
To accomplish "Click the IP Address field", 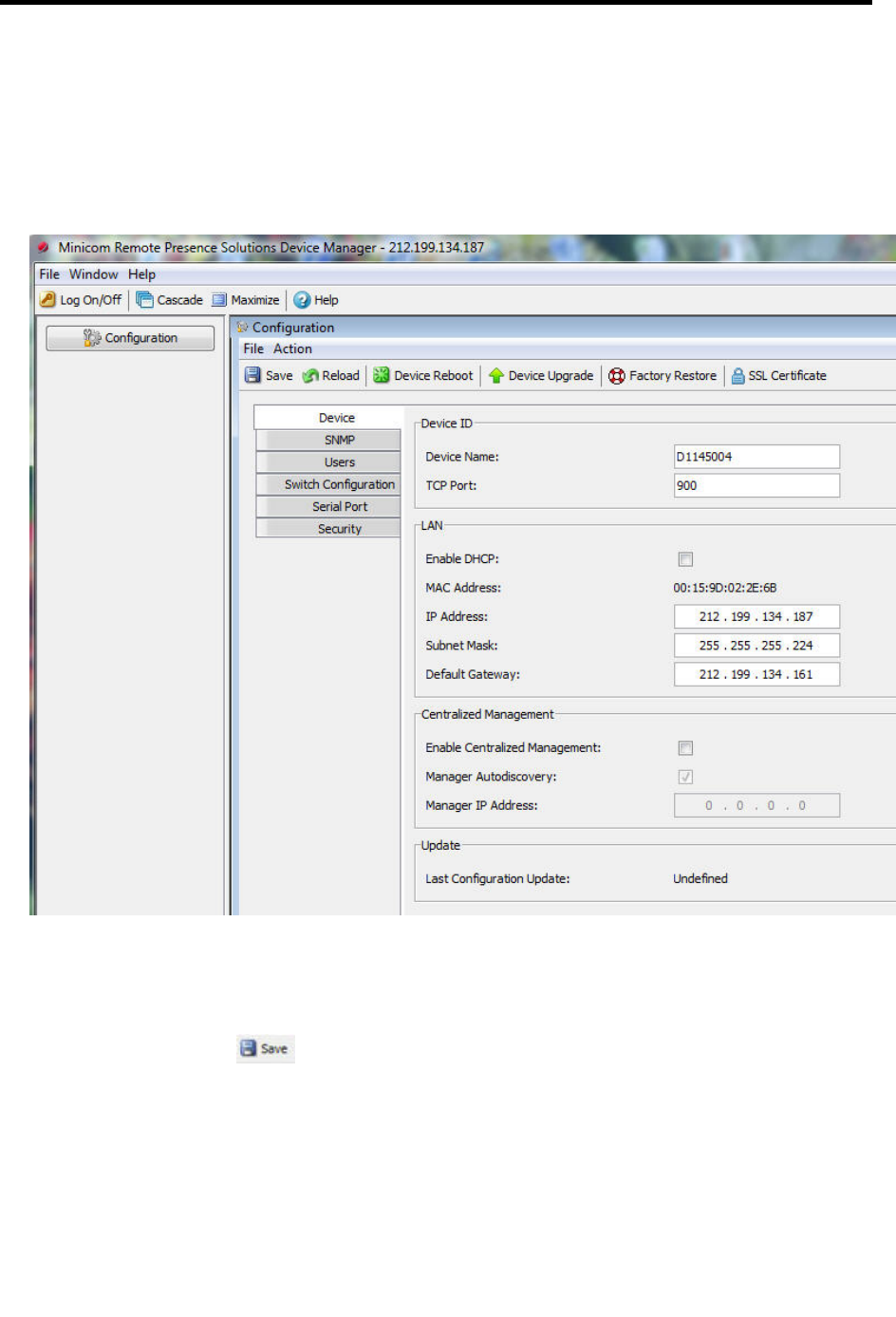I will point(756,616).
